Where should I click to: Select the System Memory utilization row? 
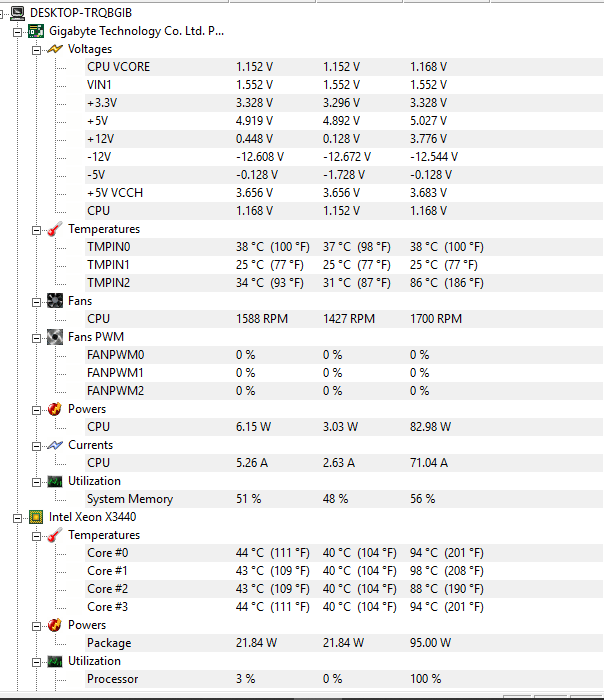(x=130, y=499)
